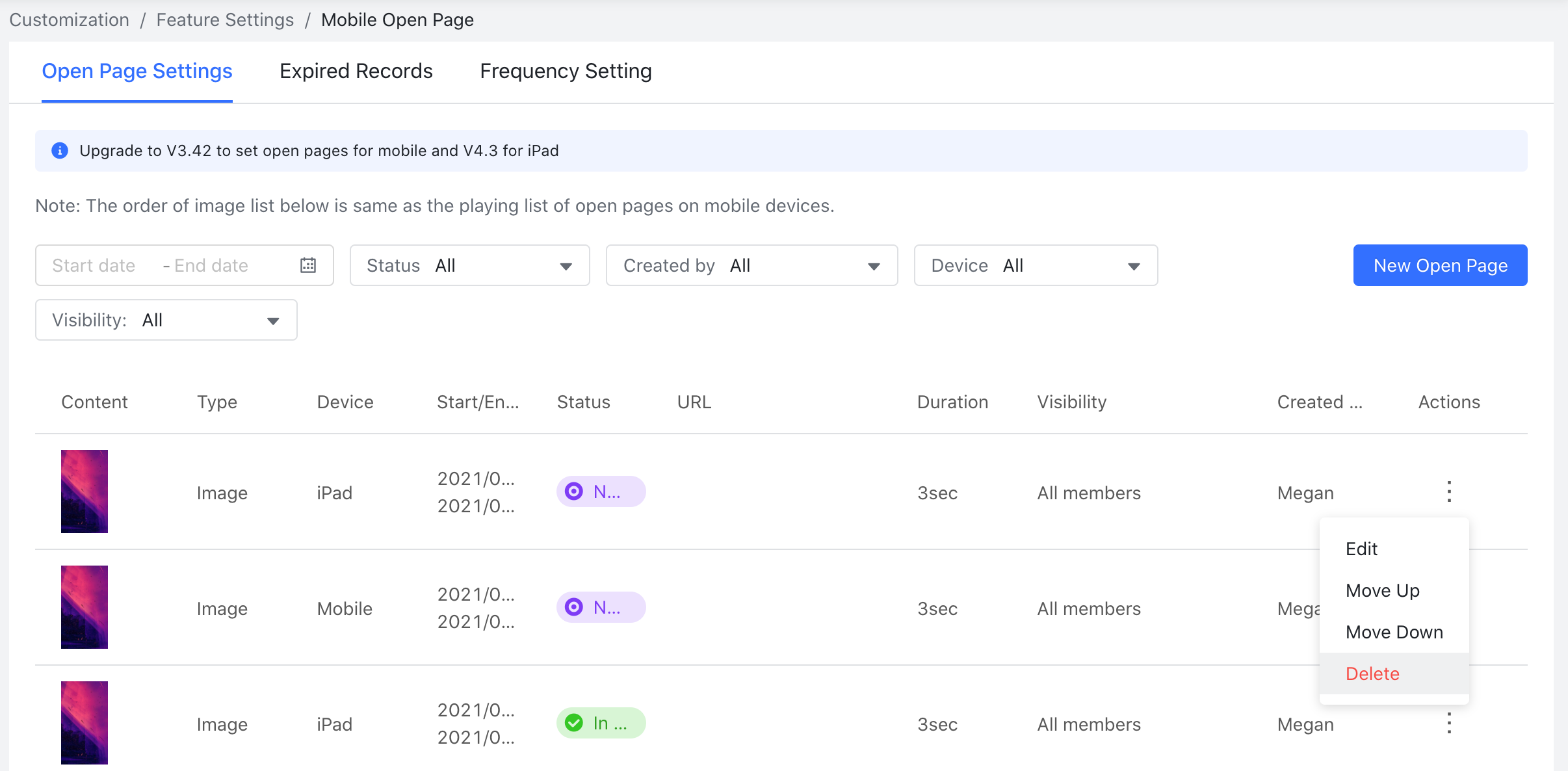Open the calendar icon in the date range picker
Screen dimensions: 1568x771
(308, 265)
